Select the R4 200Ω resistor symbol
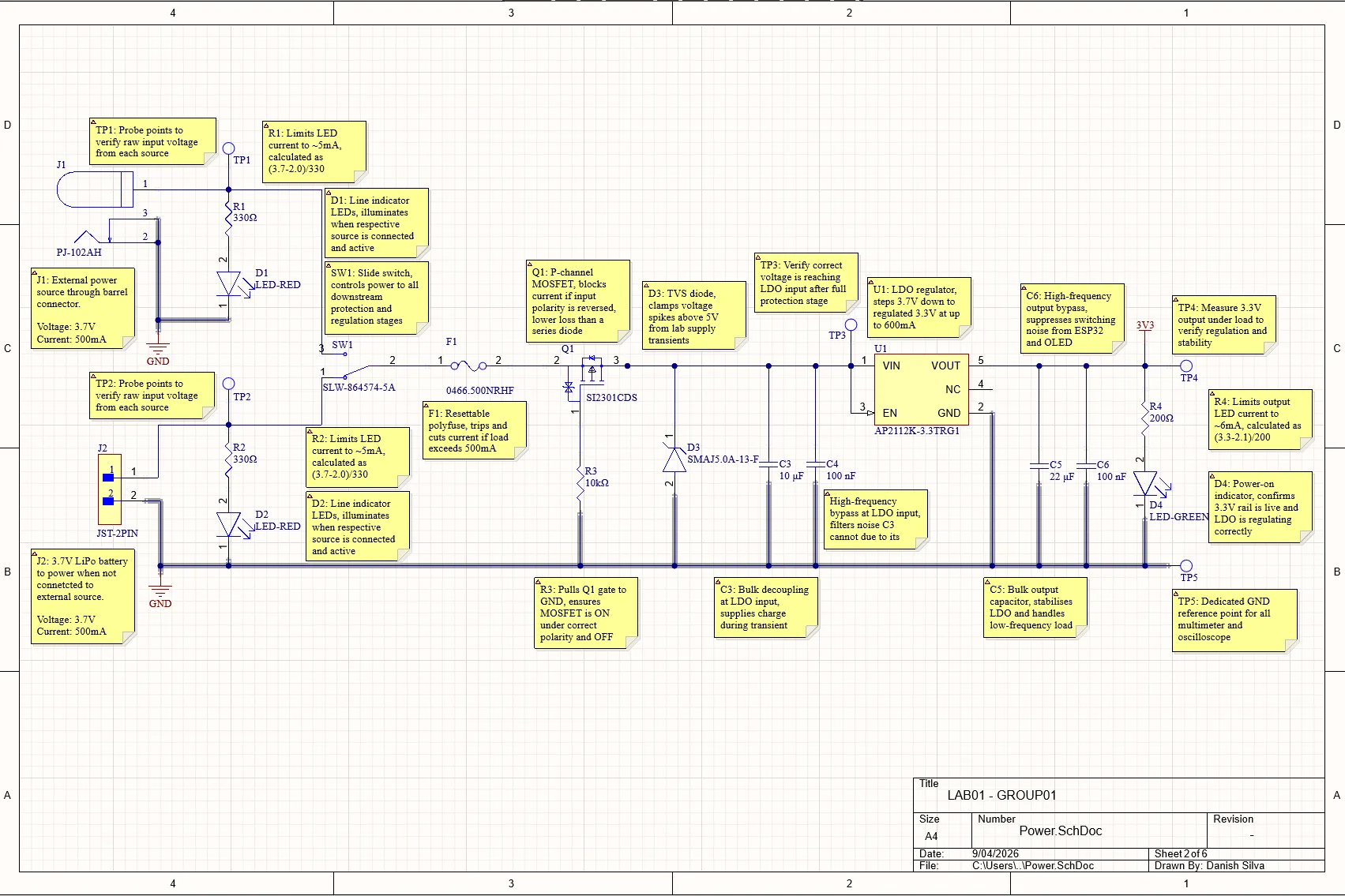 tap(1145, 418)
